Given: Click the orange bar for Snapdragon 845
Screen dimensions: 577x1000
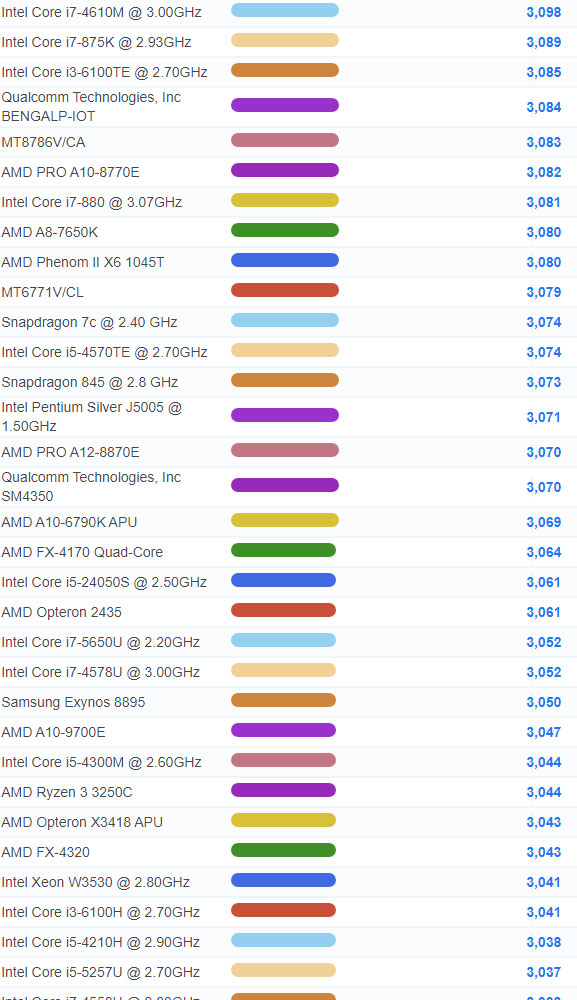Looking at the screenshot, I should click(284, 380).
